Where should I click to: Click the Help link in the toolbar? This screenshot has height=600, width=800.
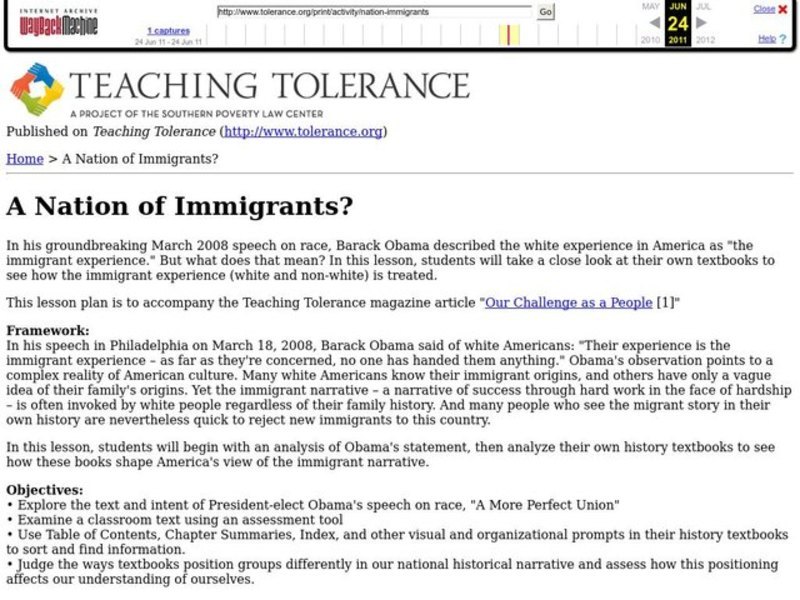tap(768, 39)
